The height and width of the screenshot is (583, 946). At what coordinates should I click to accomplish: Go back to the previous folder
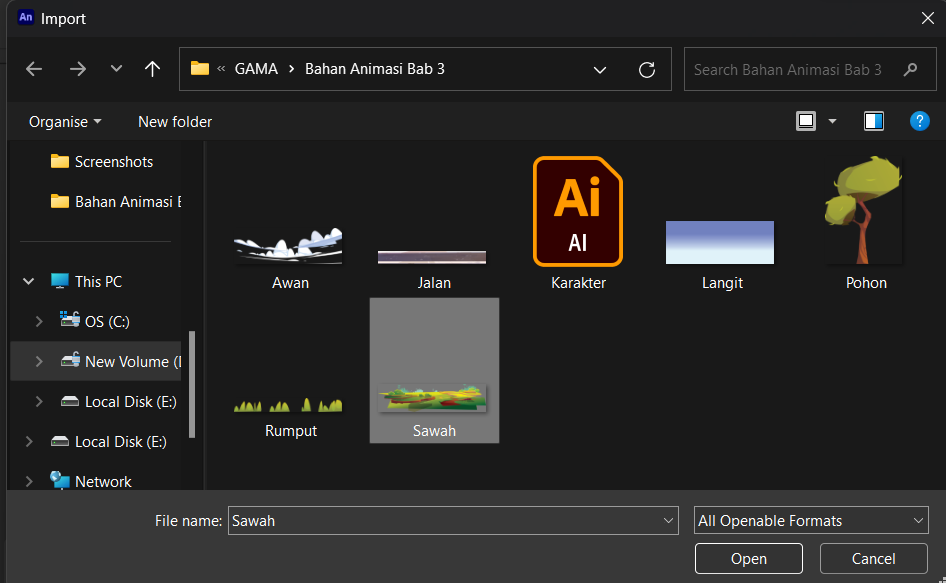pyautogui.click(x=34, y=69)
